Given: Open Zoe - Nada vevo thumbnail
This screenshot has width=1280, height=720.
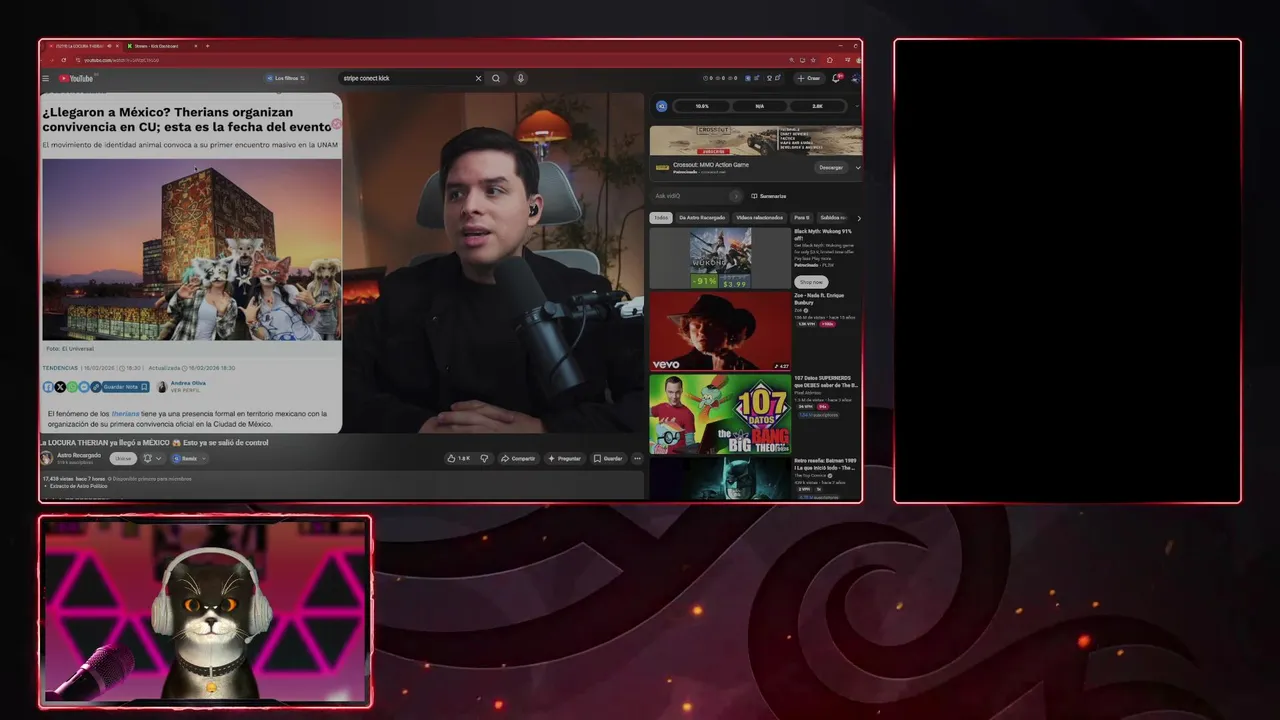Looking at the screenshot, I should coord(720,331).
